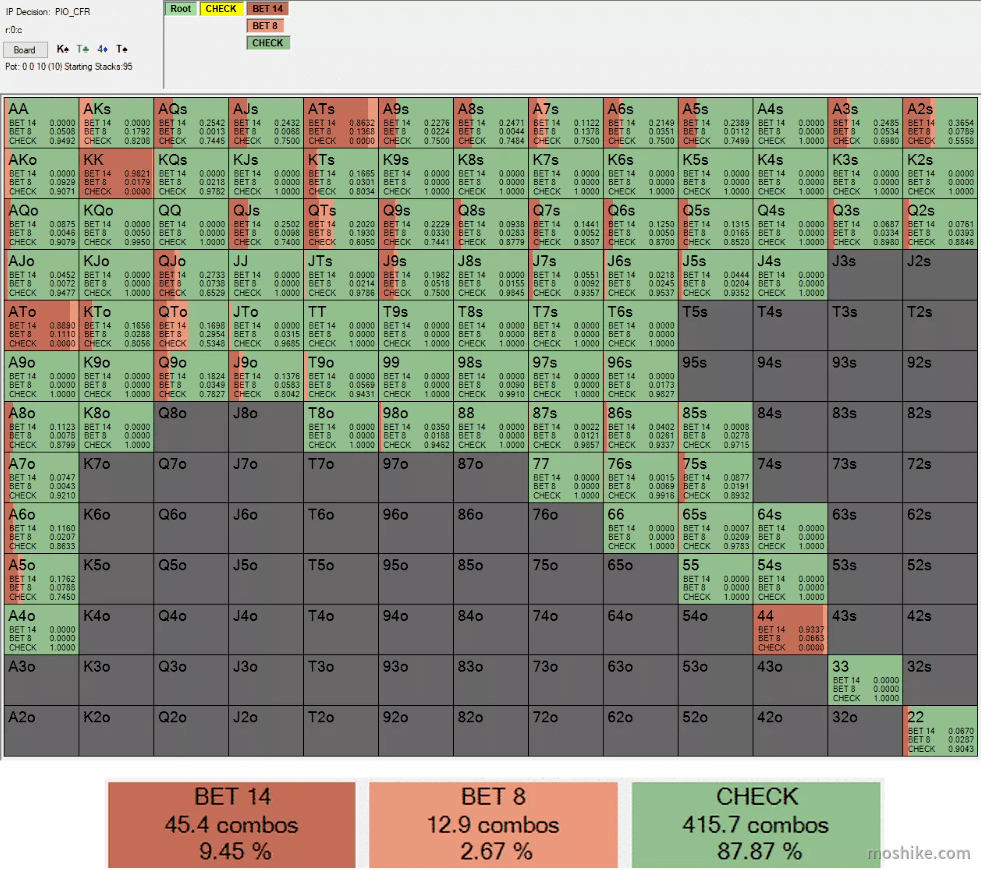
Task: Select the A5s hand cell
Action: [716, 123]
